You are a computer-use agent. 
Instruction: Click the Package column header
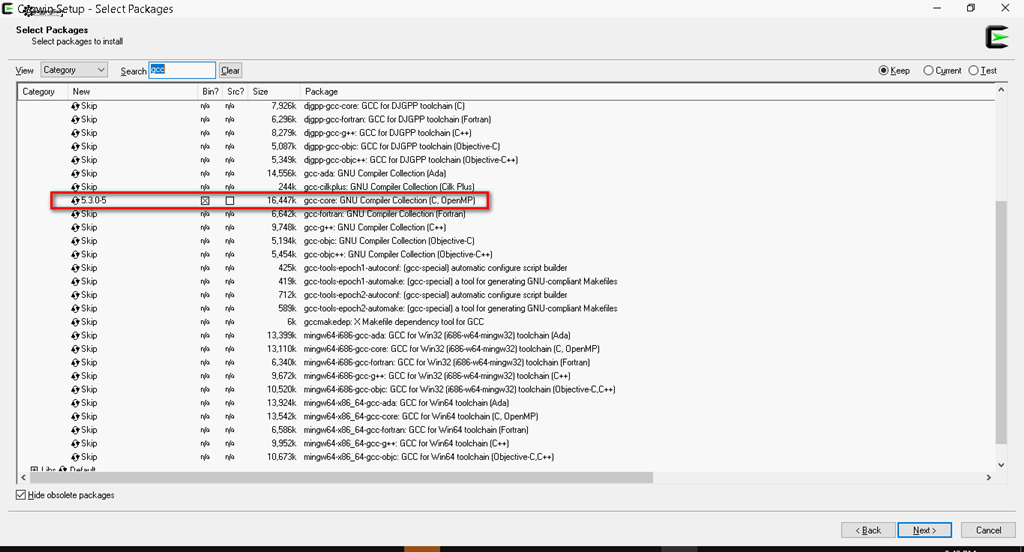click(x=647, y=91)
